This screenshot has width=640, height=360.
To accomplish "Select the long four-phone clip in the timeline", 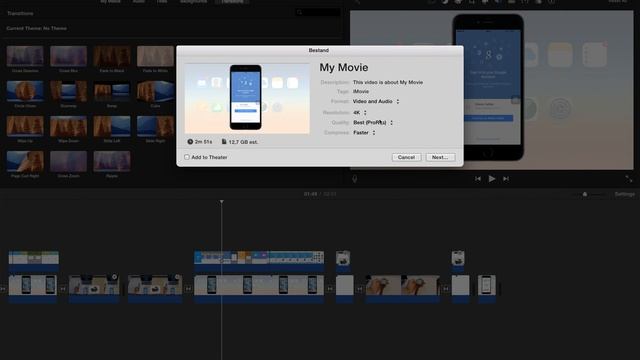I will tap(259, 288).
